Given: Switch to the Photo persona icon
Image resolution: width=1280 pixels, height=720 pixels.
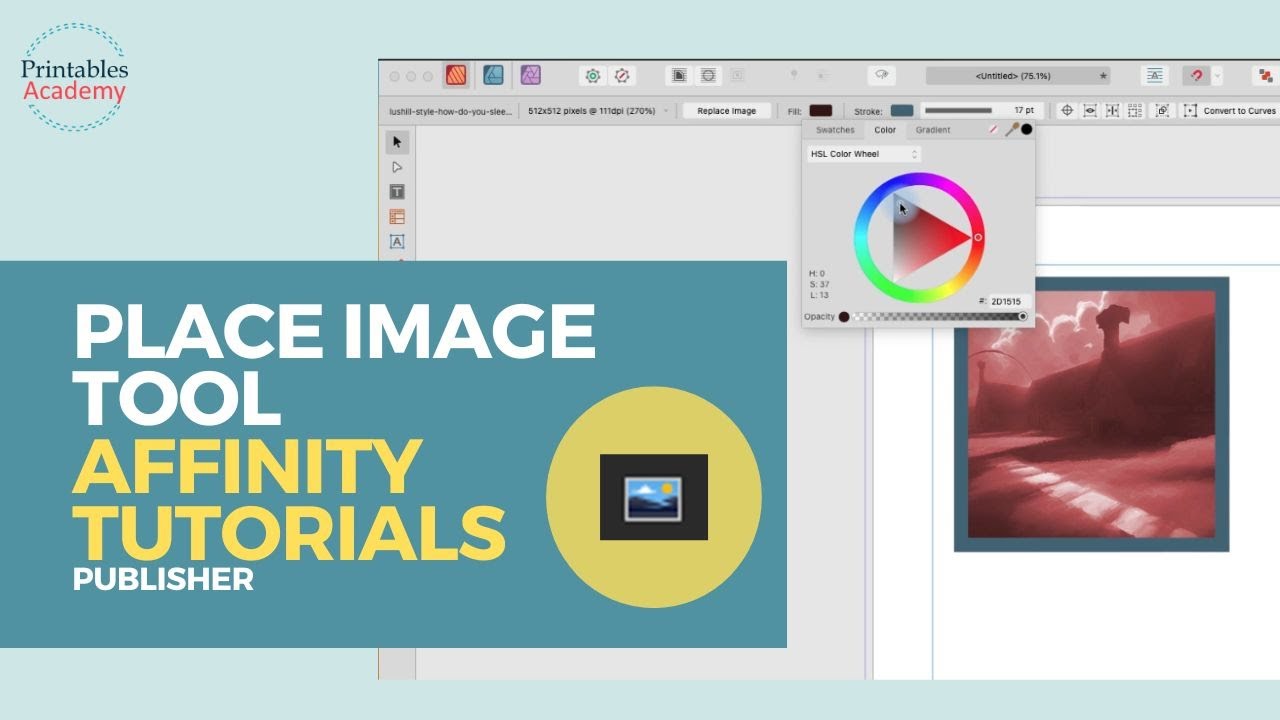Looking at the screenshot, I should click(x=530, y=75).
